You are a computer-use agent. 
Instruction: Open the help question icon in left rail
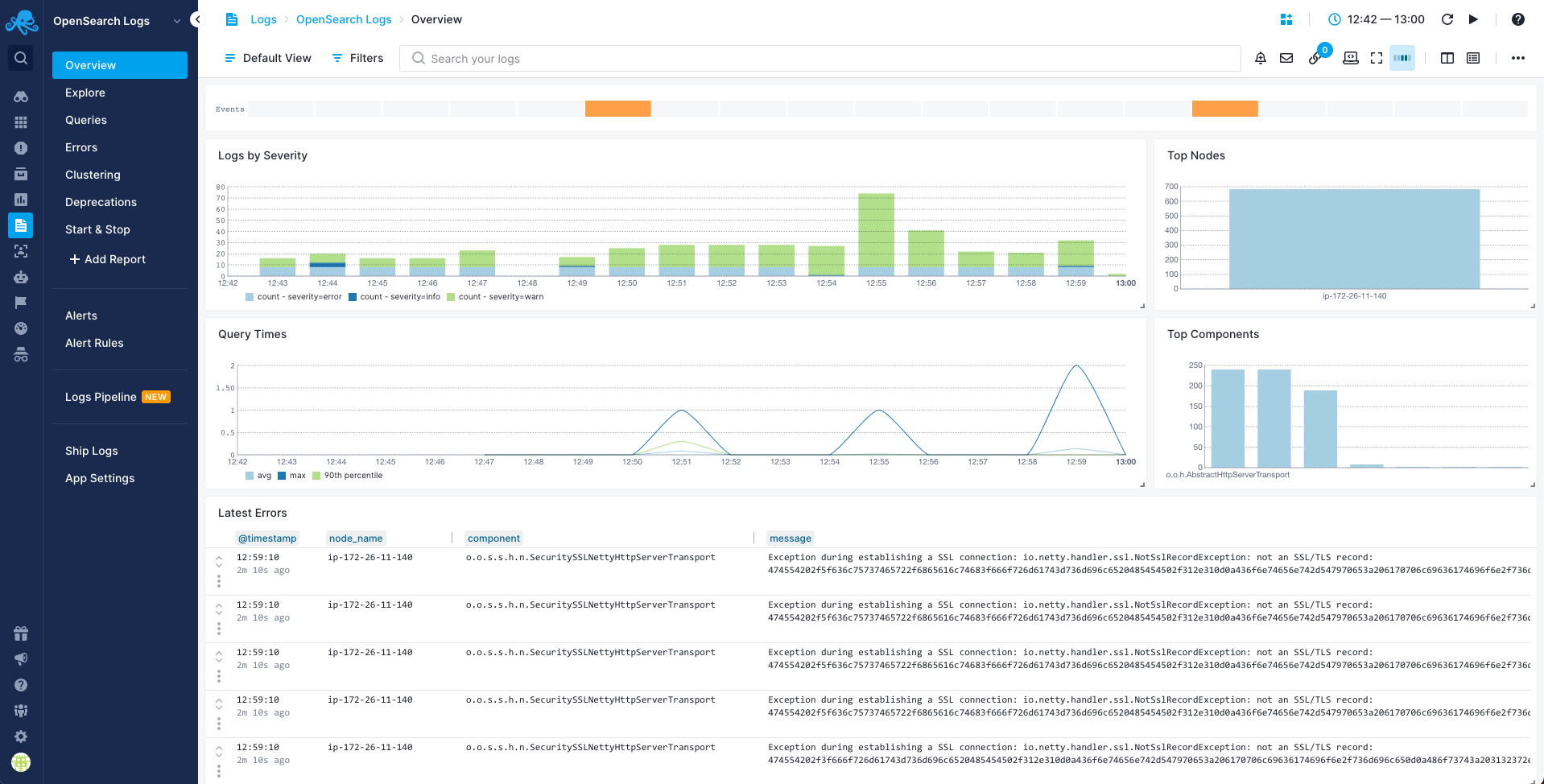pyautogui.click(x=21, y=685)
